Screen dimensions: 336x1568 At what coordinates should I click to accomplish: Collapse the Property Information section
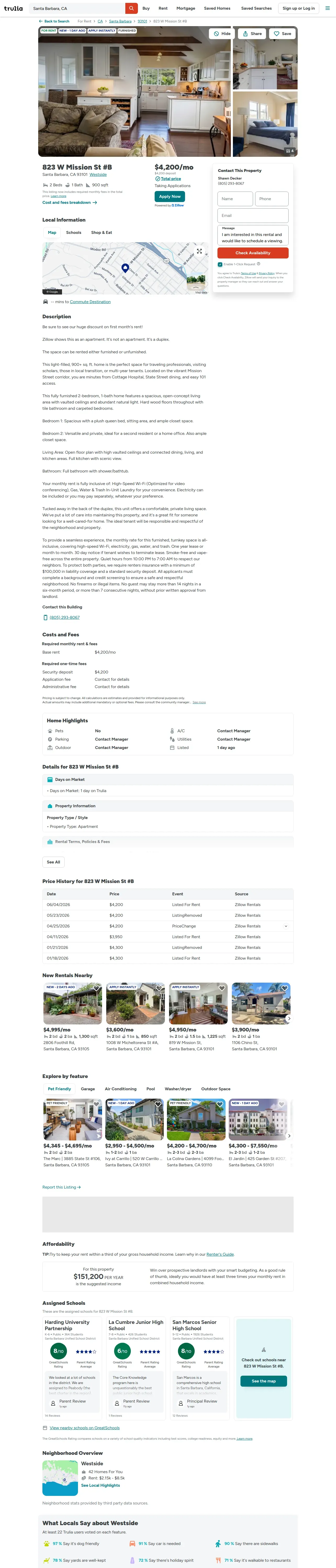click(168, 806)
